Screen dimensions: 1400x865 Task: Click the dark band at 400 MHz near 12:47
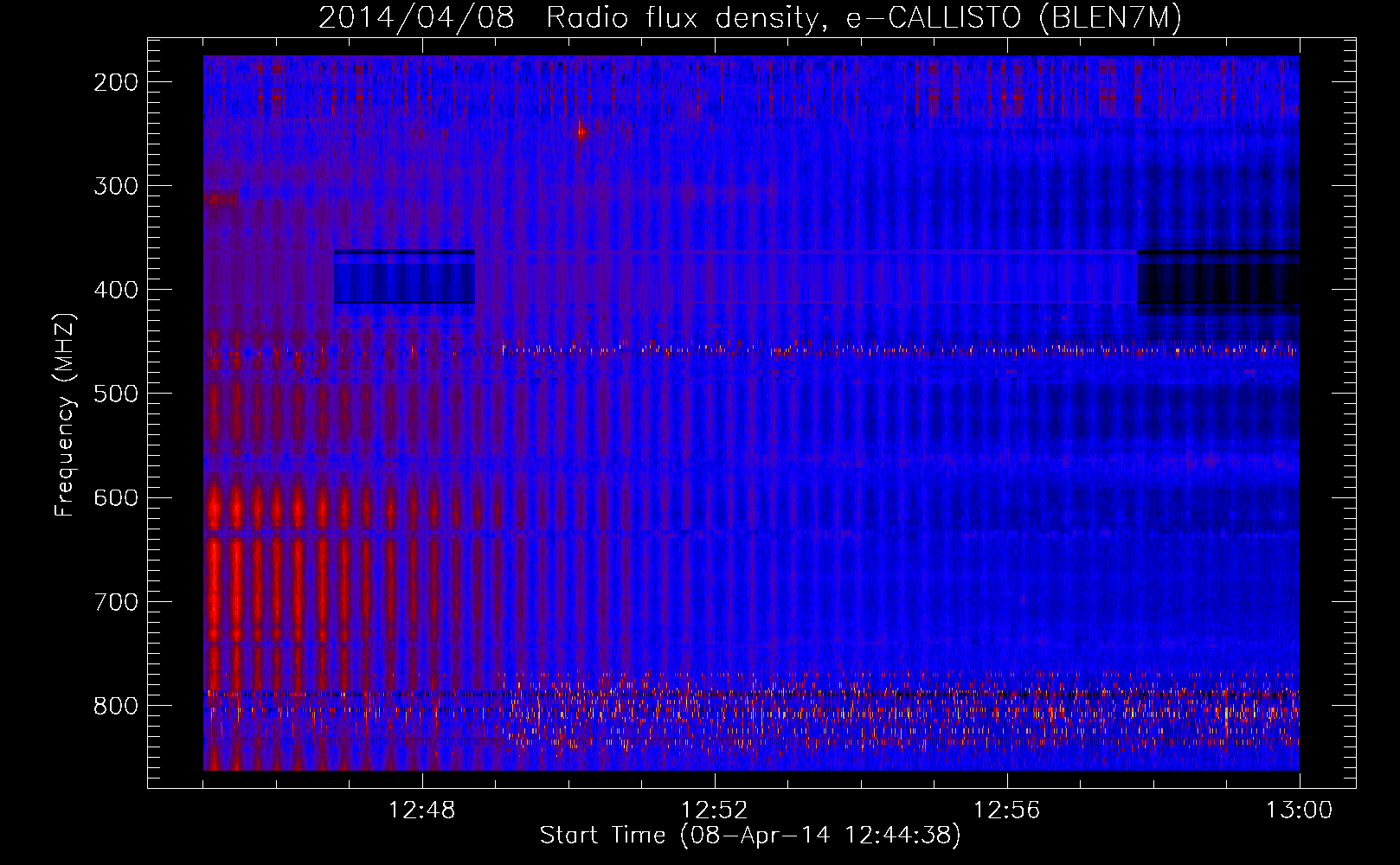point(404,277)
